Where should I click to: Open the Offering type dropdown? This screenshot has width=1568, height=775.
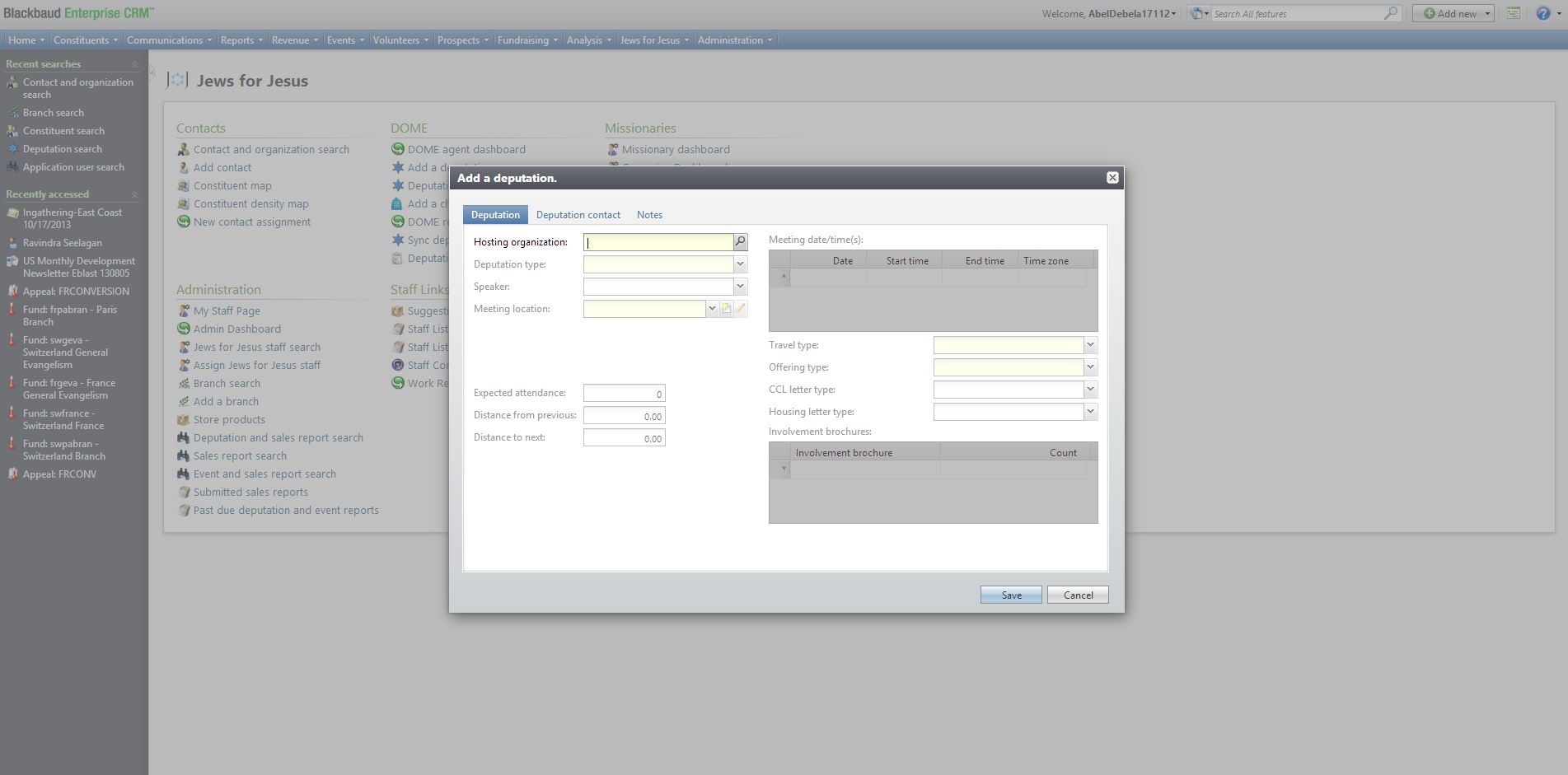click(x=1090, y=367)
